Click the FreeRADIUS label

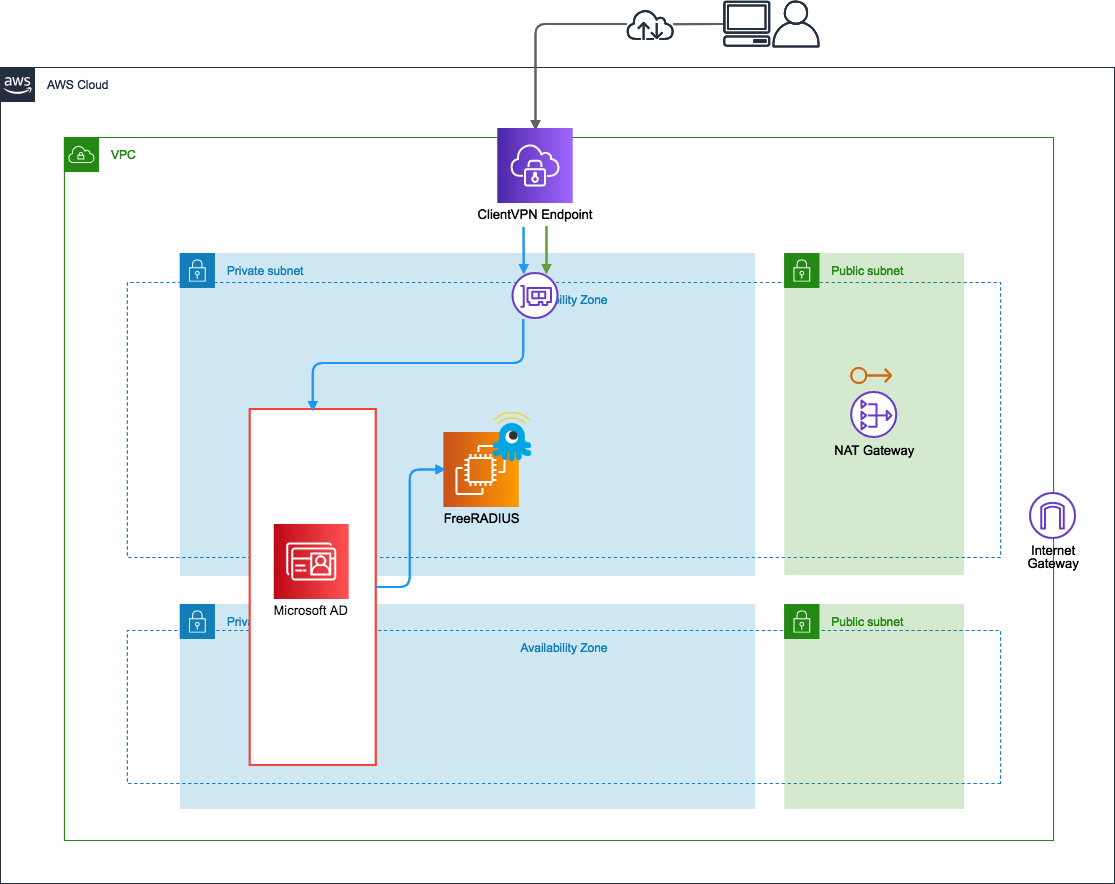pyautogui.click(x=481, y=518)
